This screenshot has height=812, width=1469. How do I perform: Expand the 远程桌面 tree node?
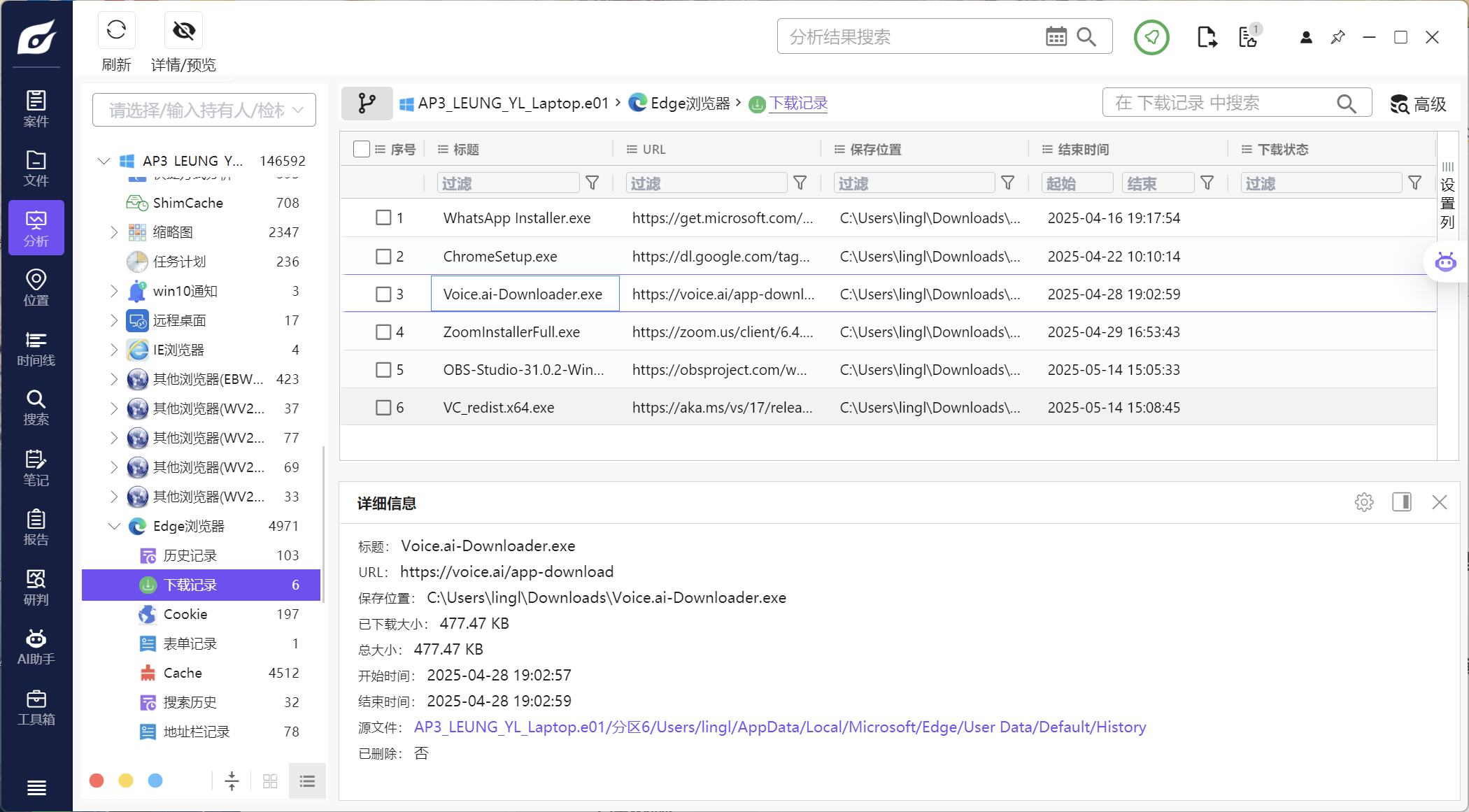(x=114, y=320)
